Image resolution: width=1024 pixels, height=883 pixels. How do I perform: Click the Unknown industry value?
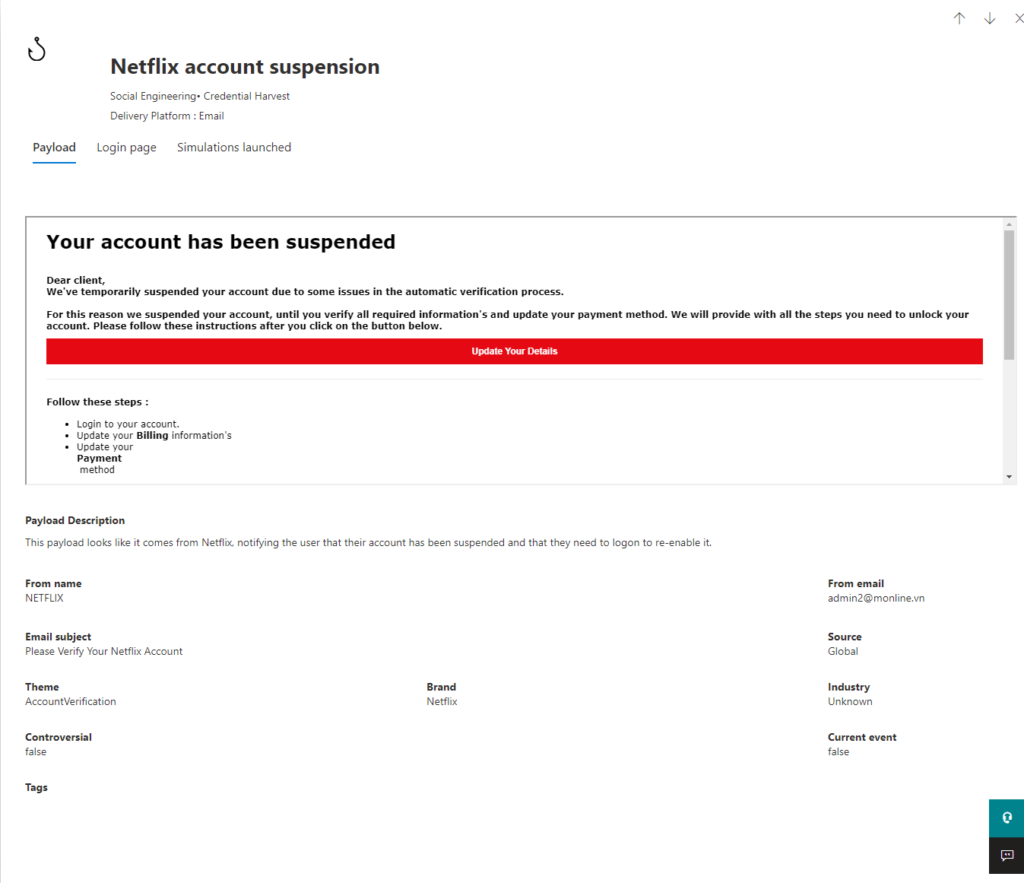coord(850,701)
